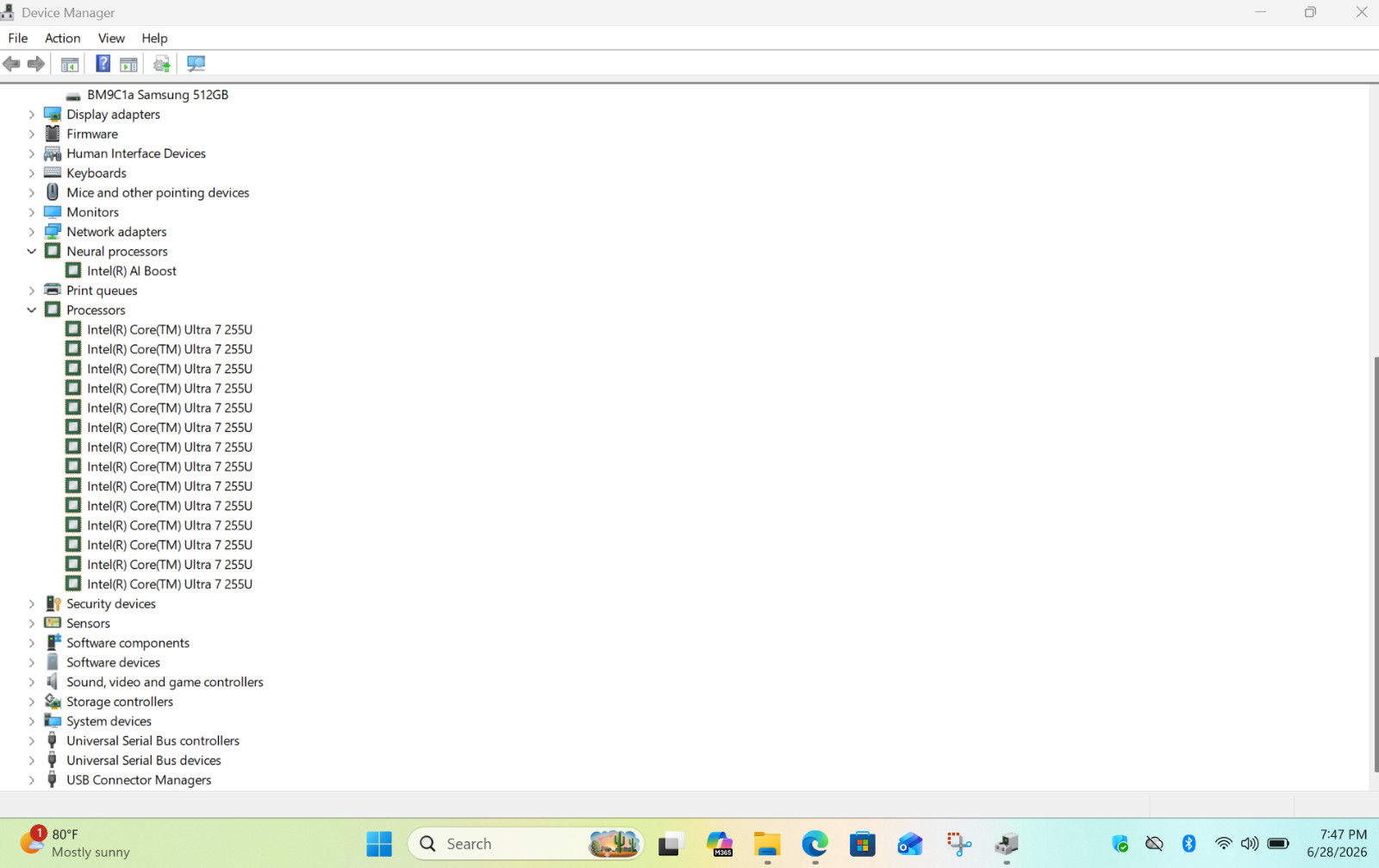This screenshot has width=1379, height=868.
Task: Expand the Display adapters category
Action: (x=32, y=115)
